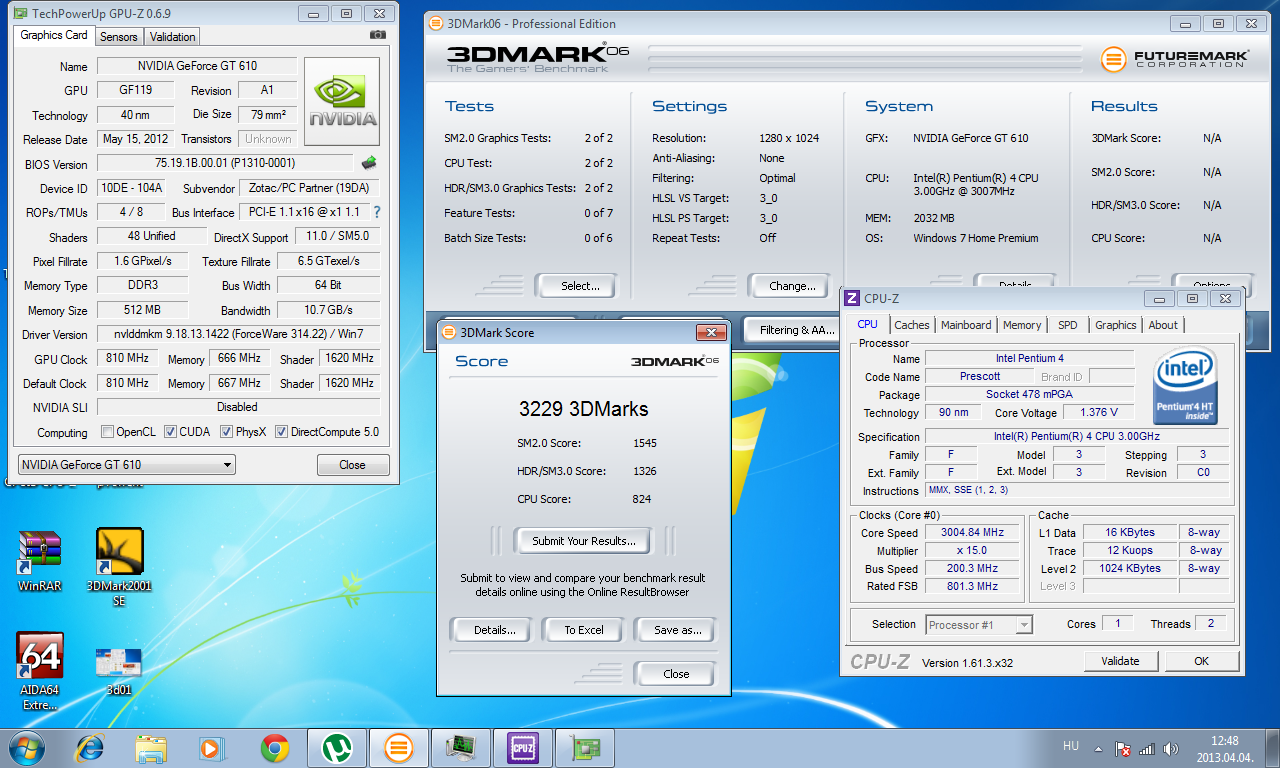Click the uTorrent taskbar icon
Viewport: 1280px width, 768px height.
[x=337, y=747]
